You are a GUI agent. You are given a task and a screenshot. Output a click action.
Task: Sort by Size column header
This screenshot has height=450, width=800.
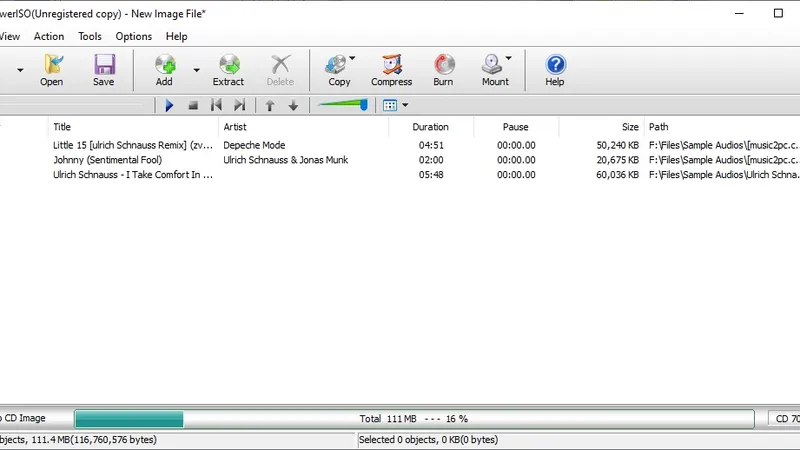click(x=601, y=127)
